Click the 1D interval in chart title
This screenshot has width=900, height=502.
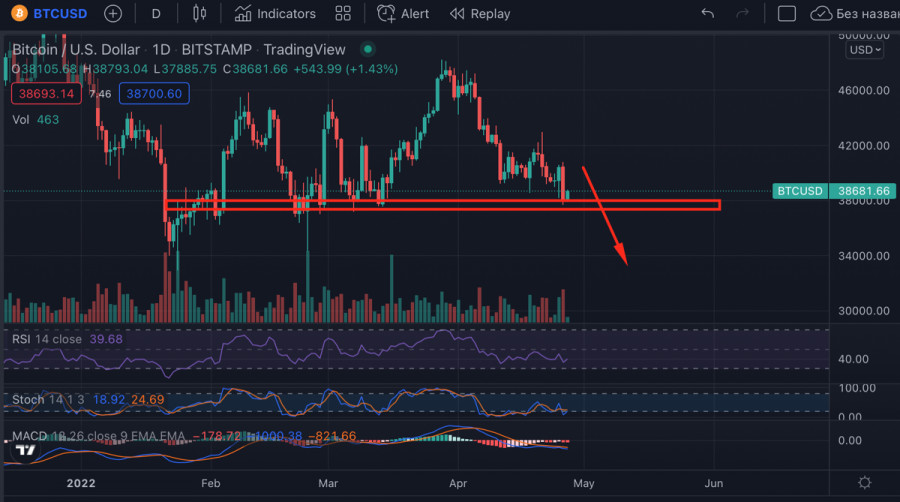tap(161, 49)
